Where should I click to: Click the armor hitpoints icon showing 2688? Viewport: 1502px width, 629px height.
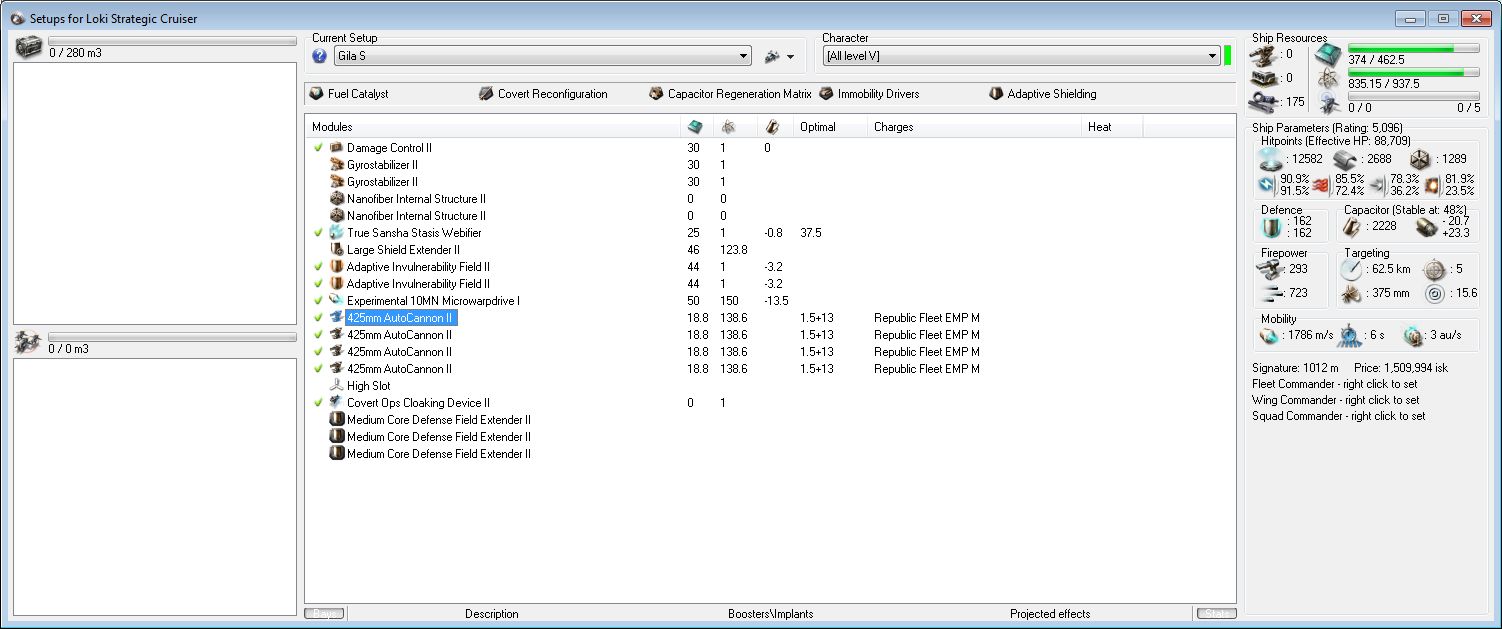pyautogui.click(x=1345, y=160)
